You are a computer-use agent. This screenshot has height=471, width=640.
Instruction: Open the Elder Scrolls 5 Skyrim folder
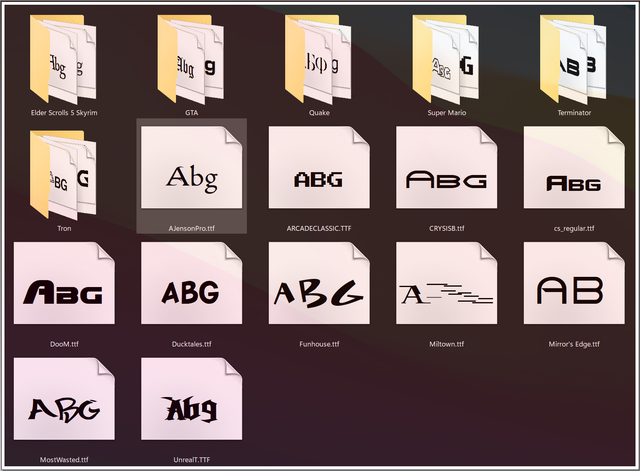pos(63,60)
